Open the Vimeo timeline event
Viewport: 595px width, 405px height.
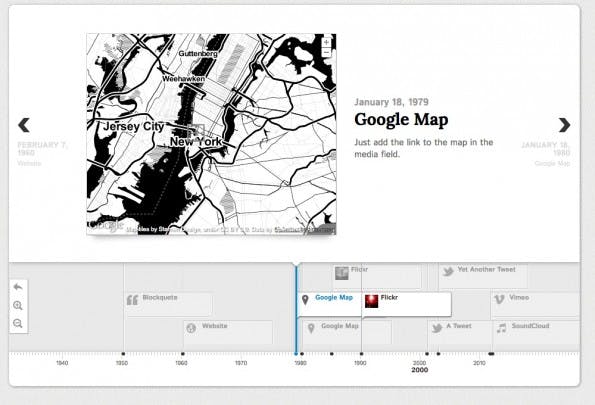pyautogui.click(x=535, y=304)
